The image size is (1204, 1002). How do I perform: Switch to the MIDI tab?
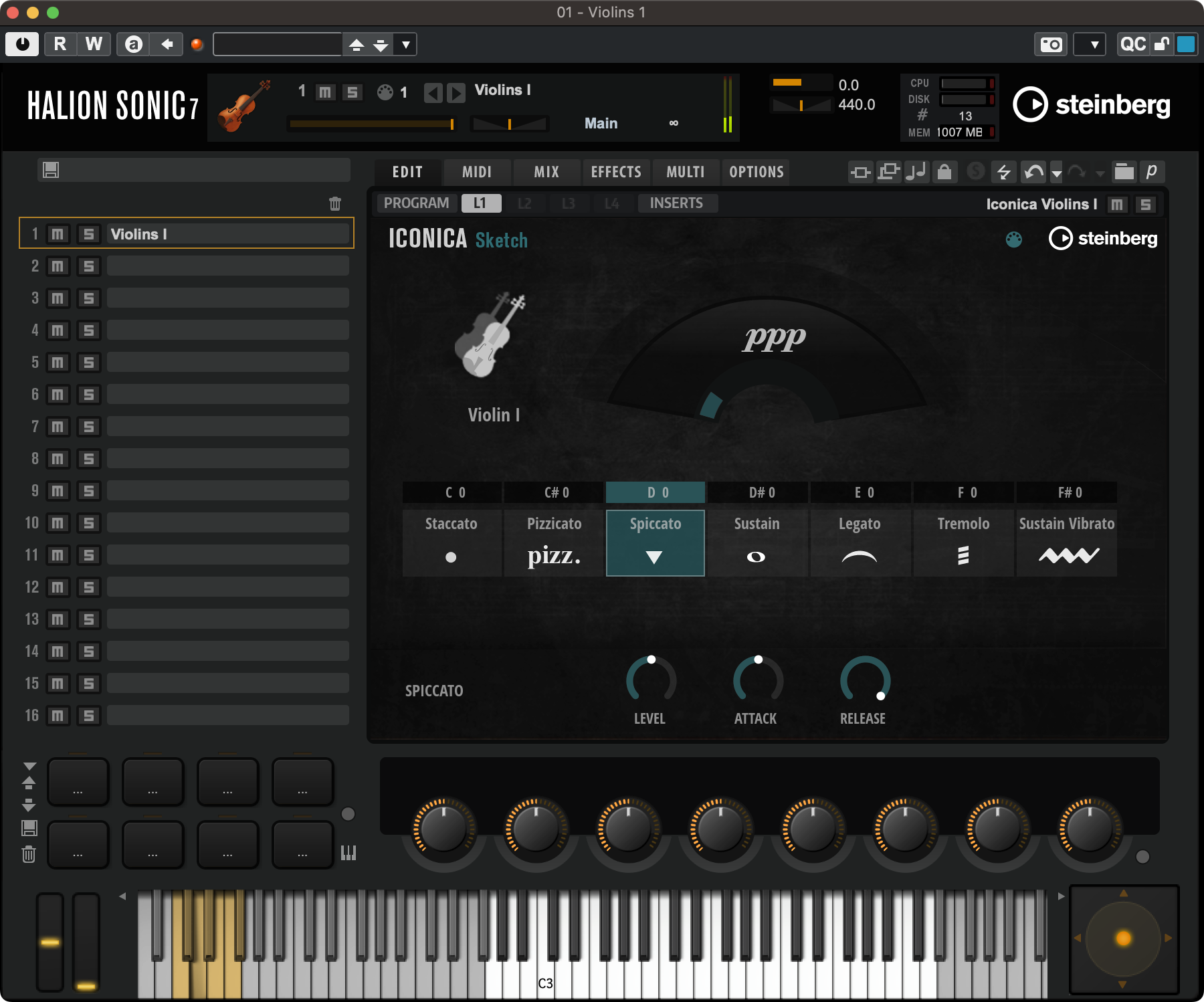pyautogui.click(x=477, y=172)
